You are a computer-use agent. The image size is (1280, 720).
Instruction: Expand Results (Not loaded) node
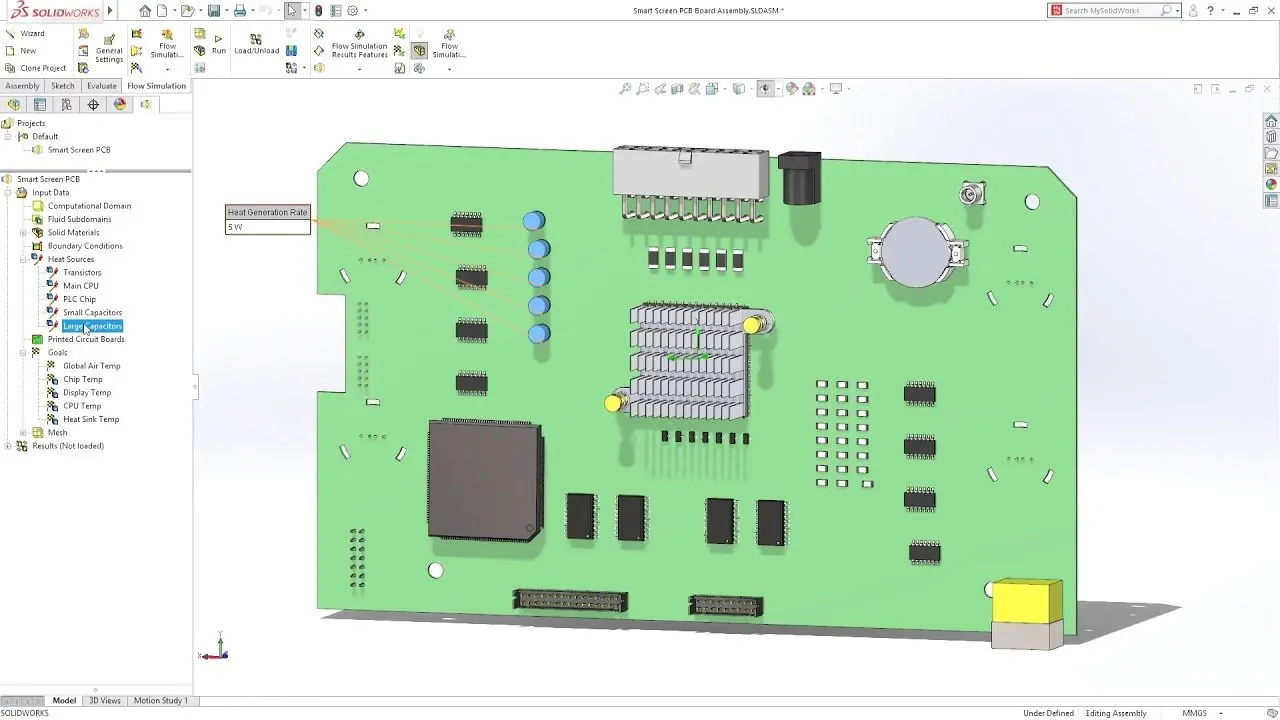pyautogui.click(x=9, y=446)
